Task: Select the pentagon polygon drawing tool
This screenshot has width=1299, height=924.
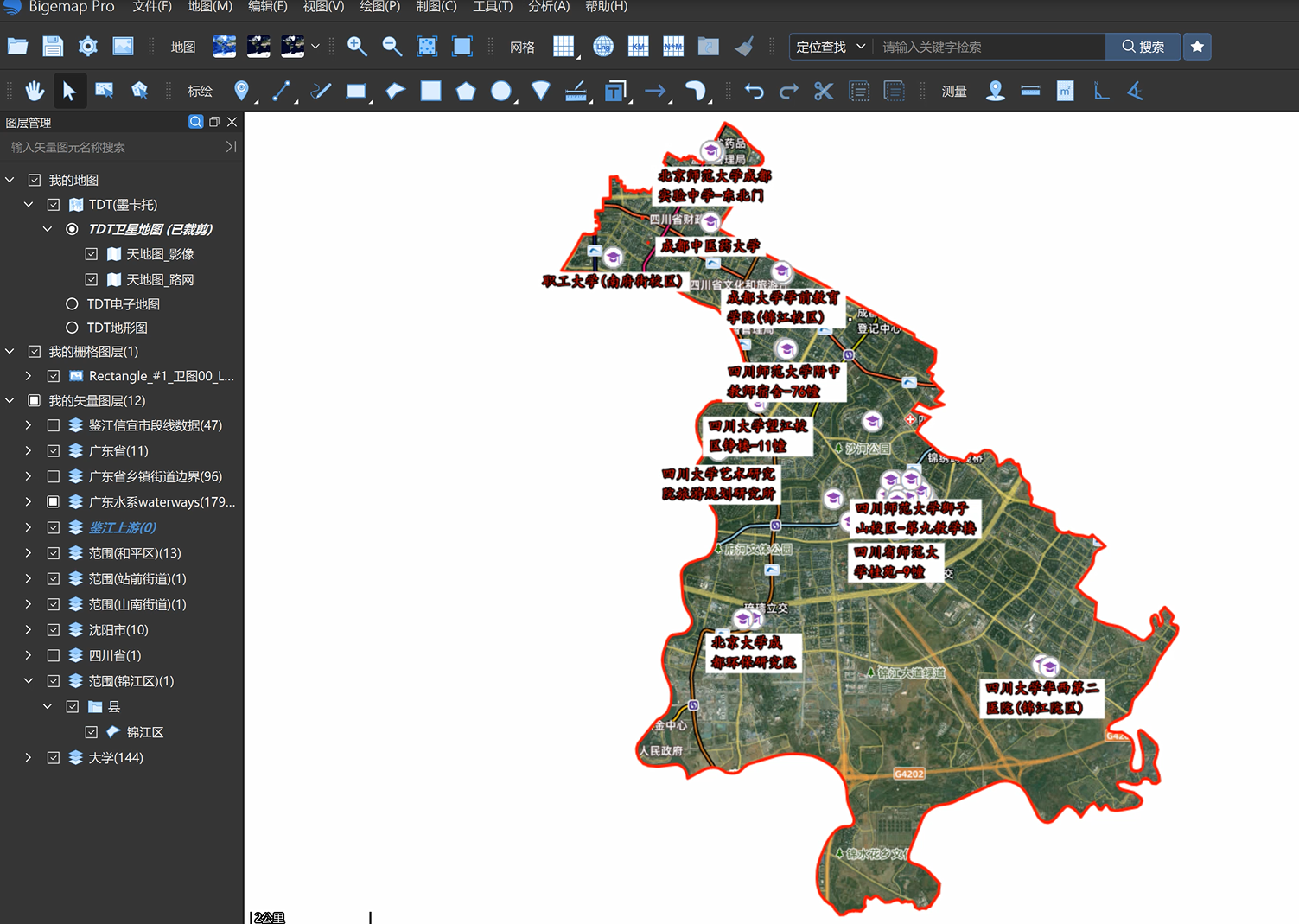Action: pyautogui.click(x=466, y=91)
